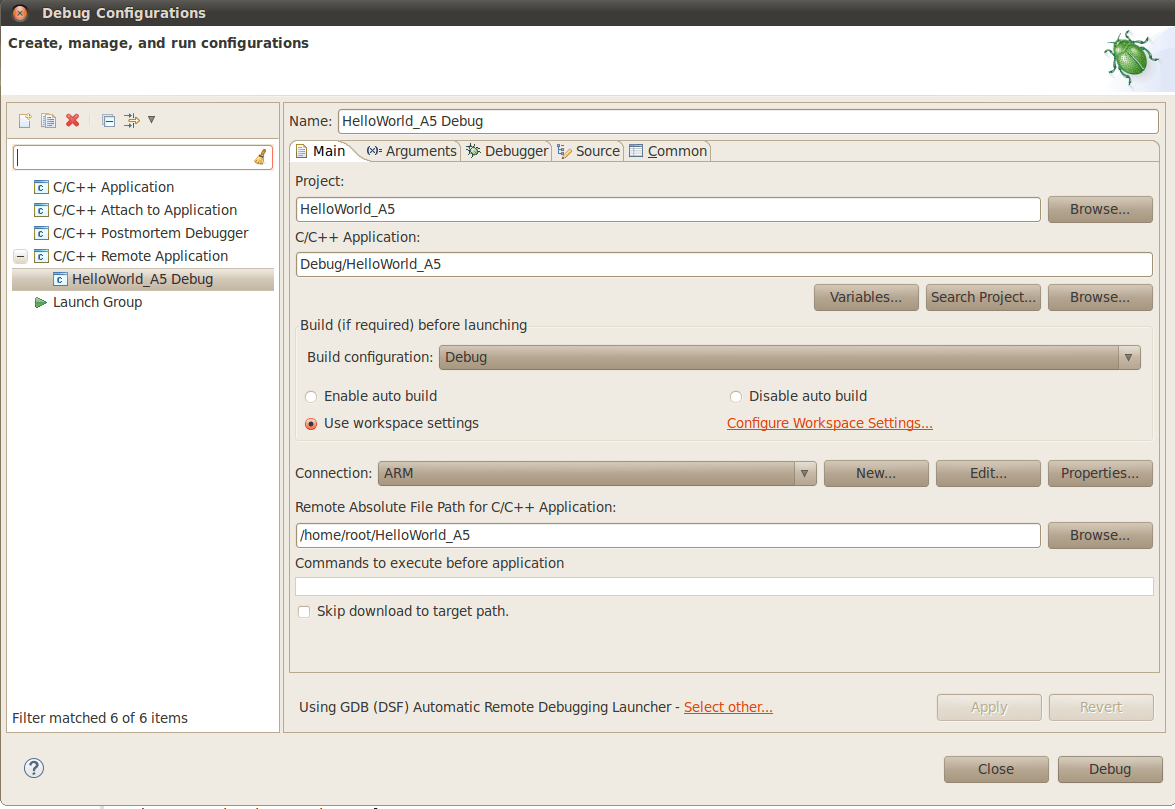Click the Search Project button

[x=983, y=297]
